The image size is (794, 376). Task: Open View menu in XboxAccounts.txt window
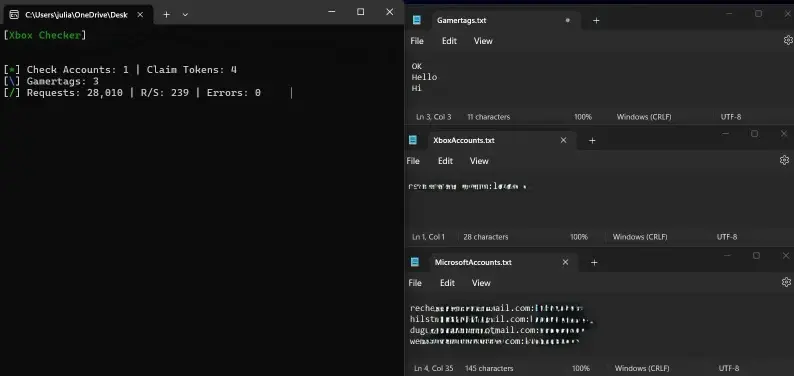479,161
